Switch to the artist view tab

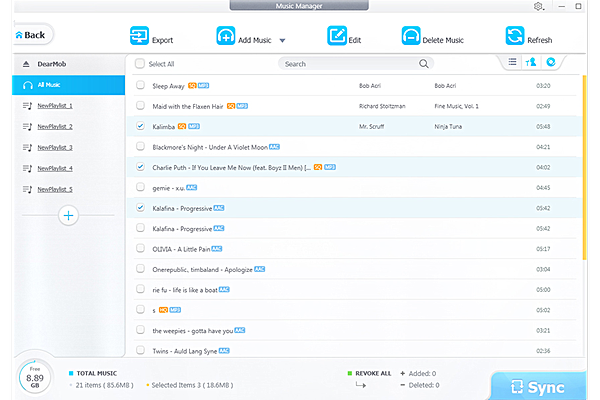531,63
